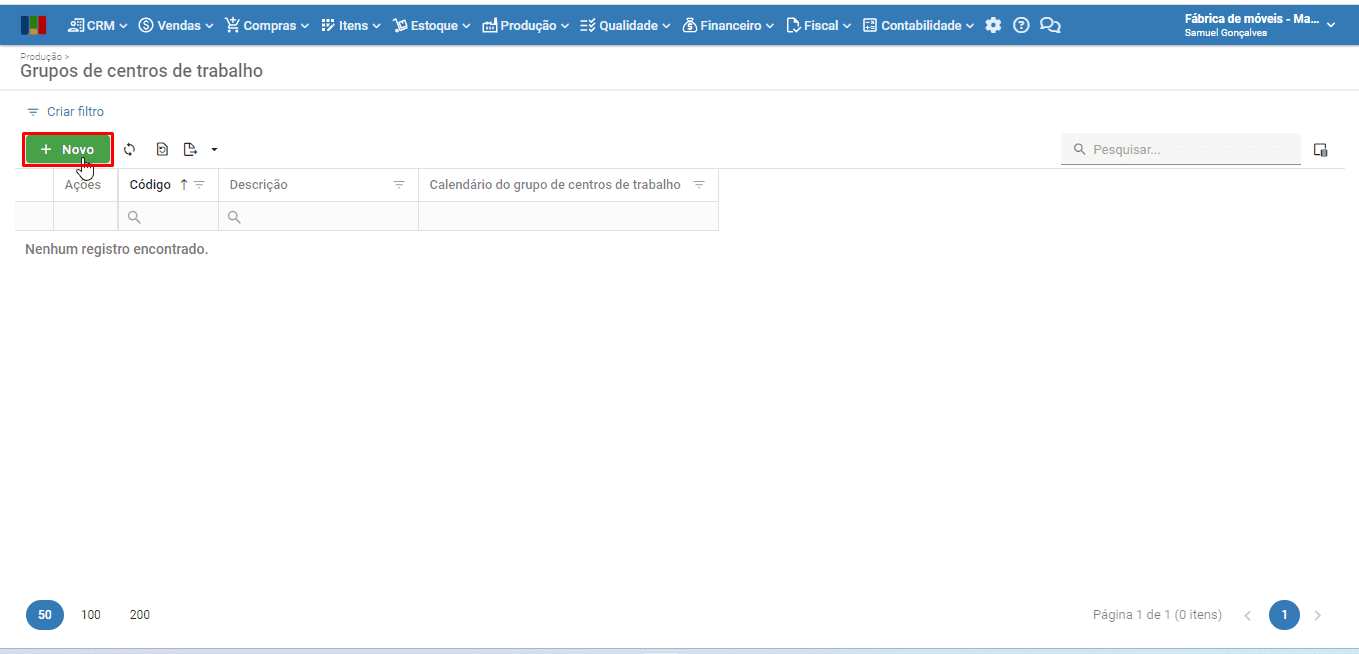Open the Compras menu
Viewport: 1359px width, 654px height.
[x=267, y=25]
